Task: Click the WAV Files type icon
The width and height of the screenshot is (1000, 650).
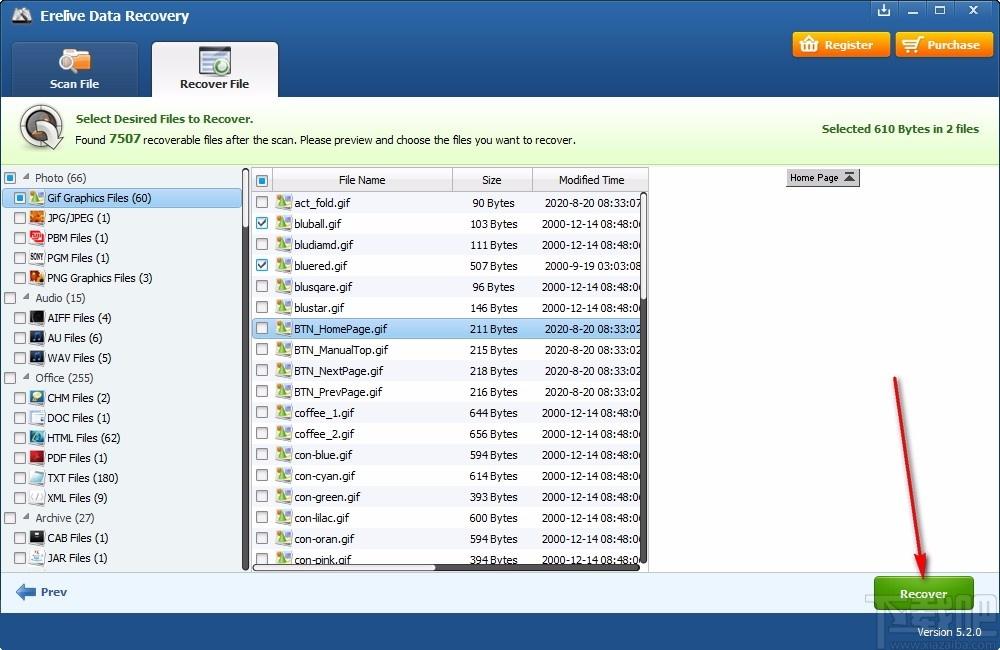Action: pos(37,357)
